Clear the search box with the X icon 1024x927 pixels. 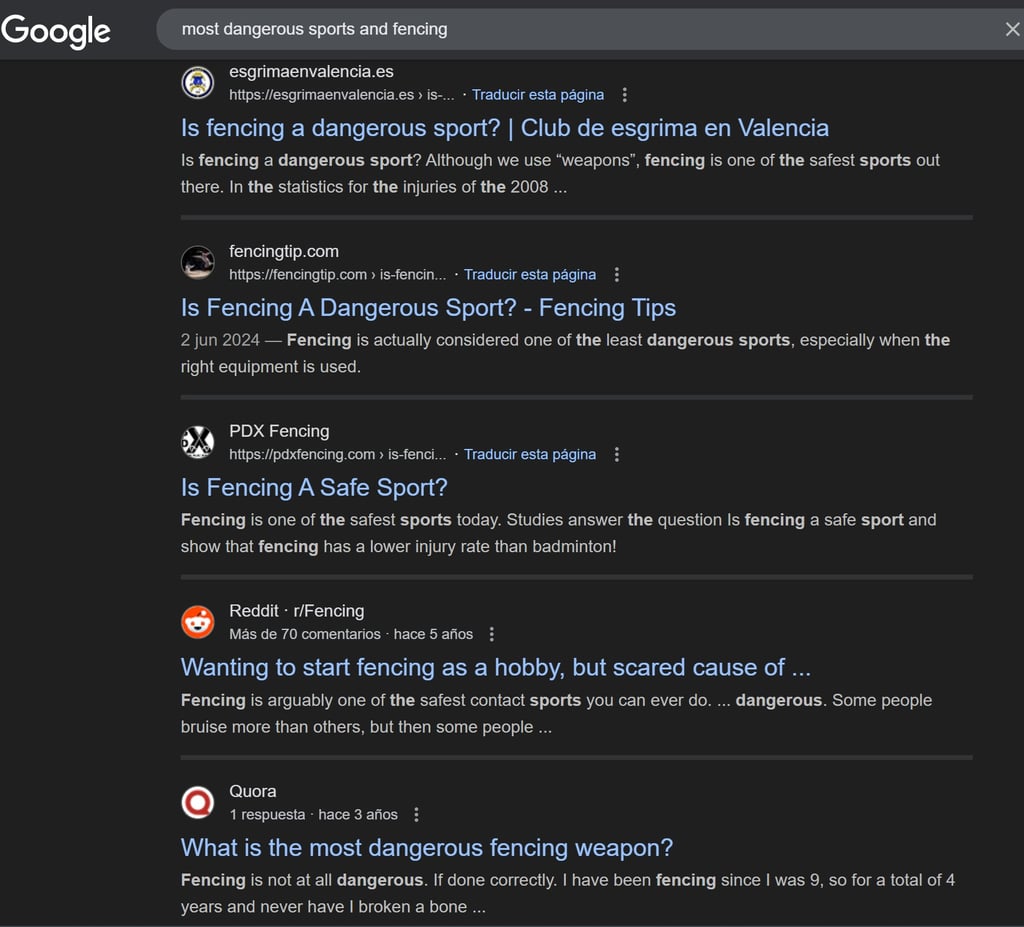pyautogui.click(x=1012, y=29)
